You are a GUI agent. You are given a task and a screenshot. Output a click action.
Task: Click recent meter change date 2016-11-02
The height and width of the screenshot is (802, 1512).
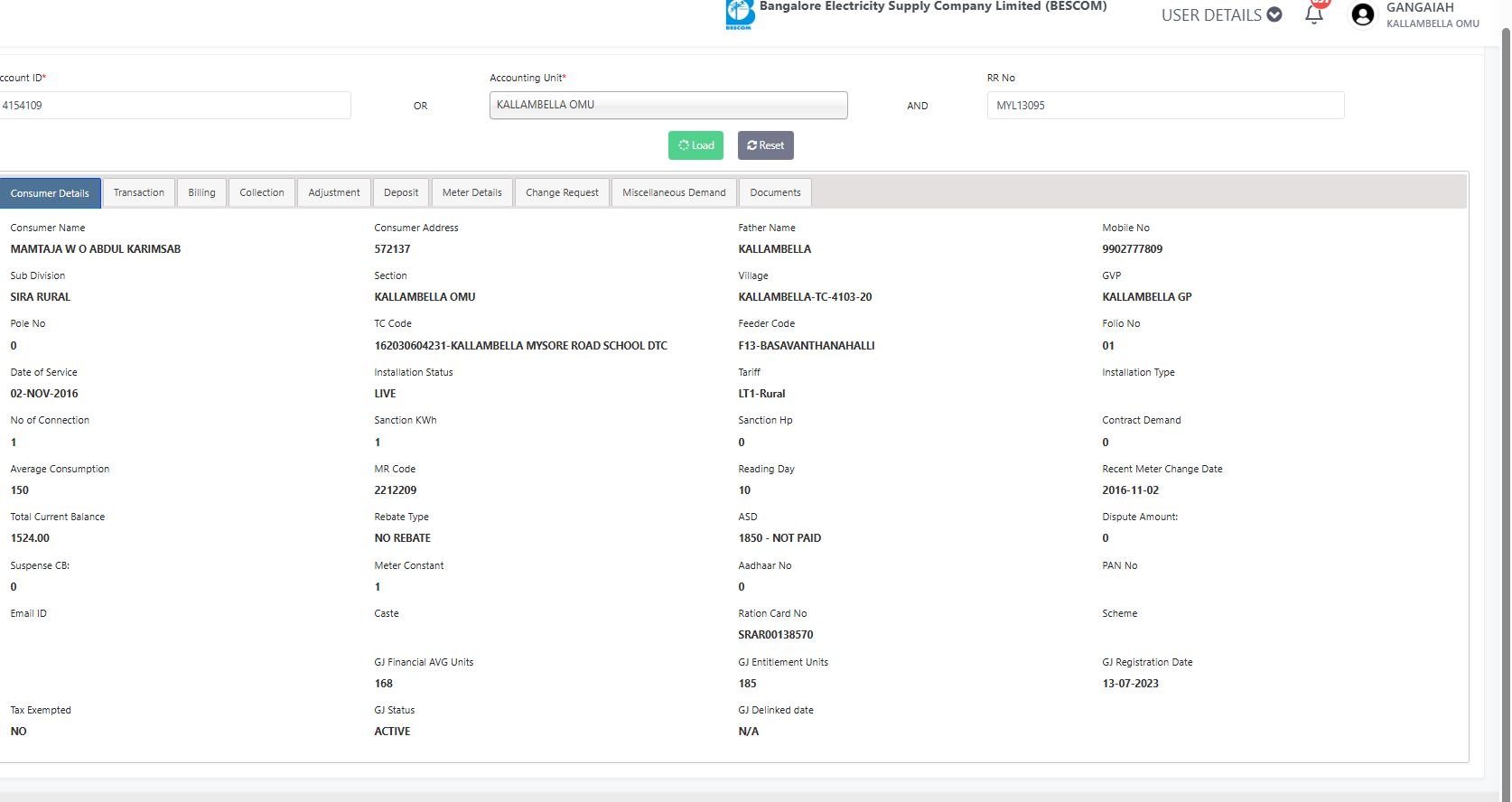1130,490
